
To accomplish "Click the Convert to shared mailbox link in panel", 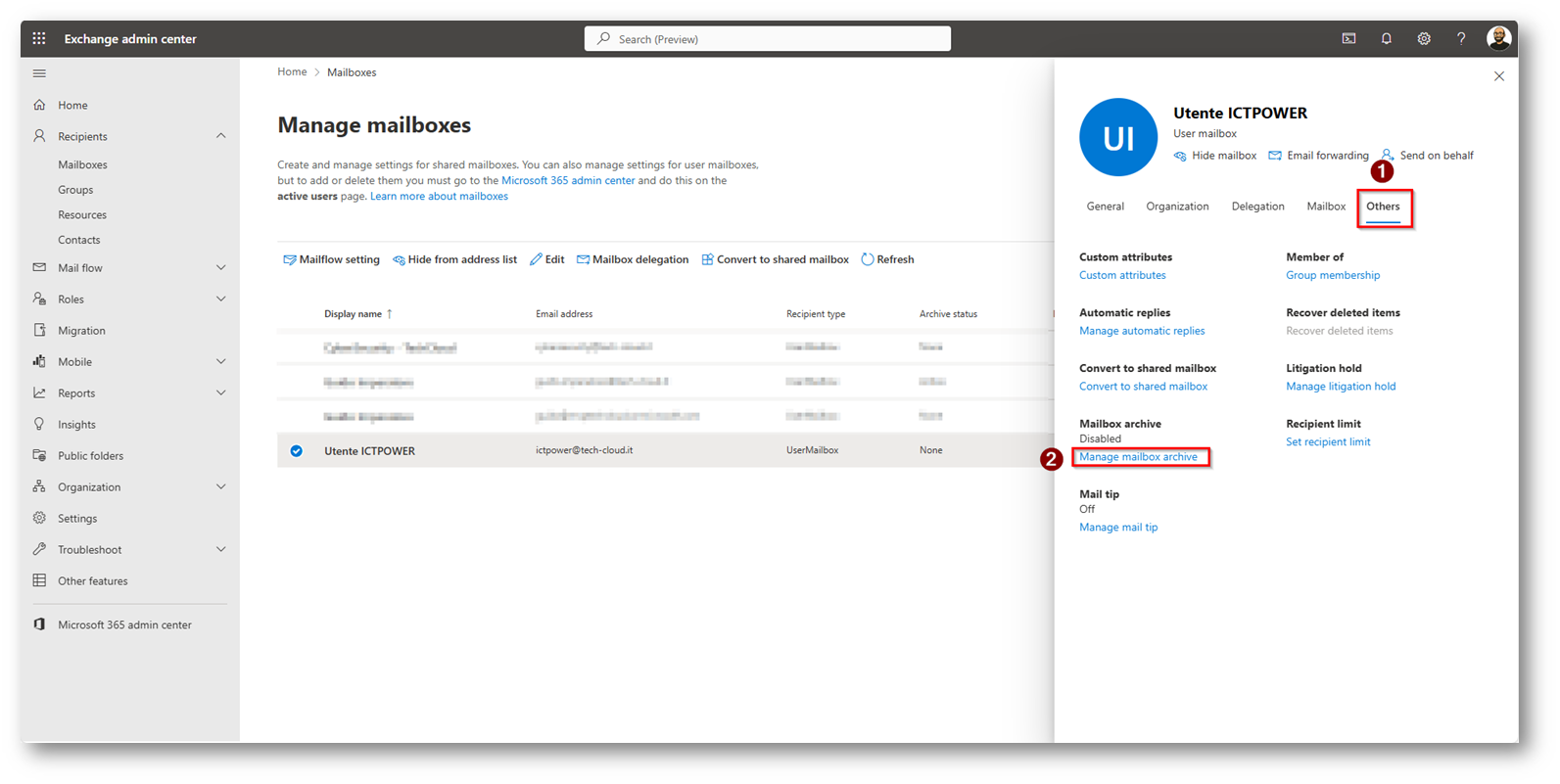I will (1143, 387).
